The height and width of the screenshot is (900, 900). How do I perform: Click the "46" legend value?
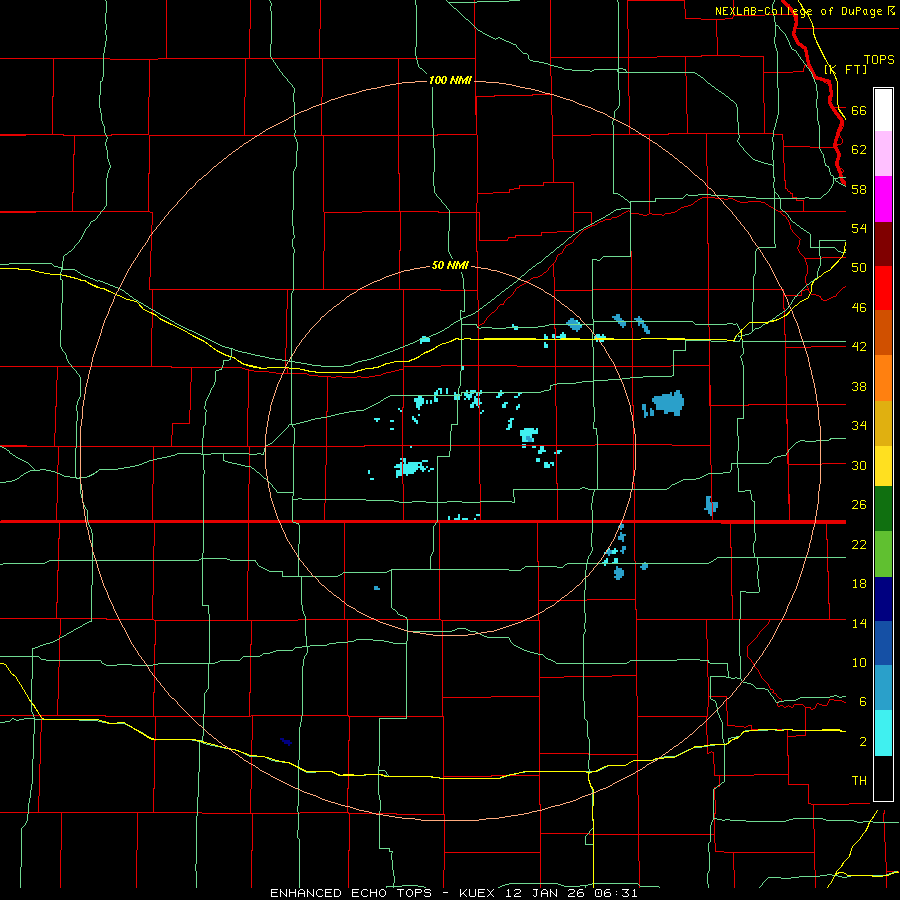tap(859, 308)
